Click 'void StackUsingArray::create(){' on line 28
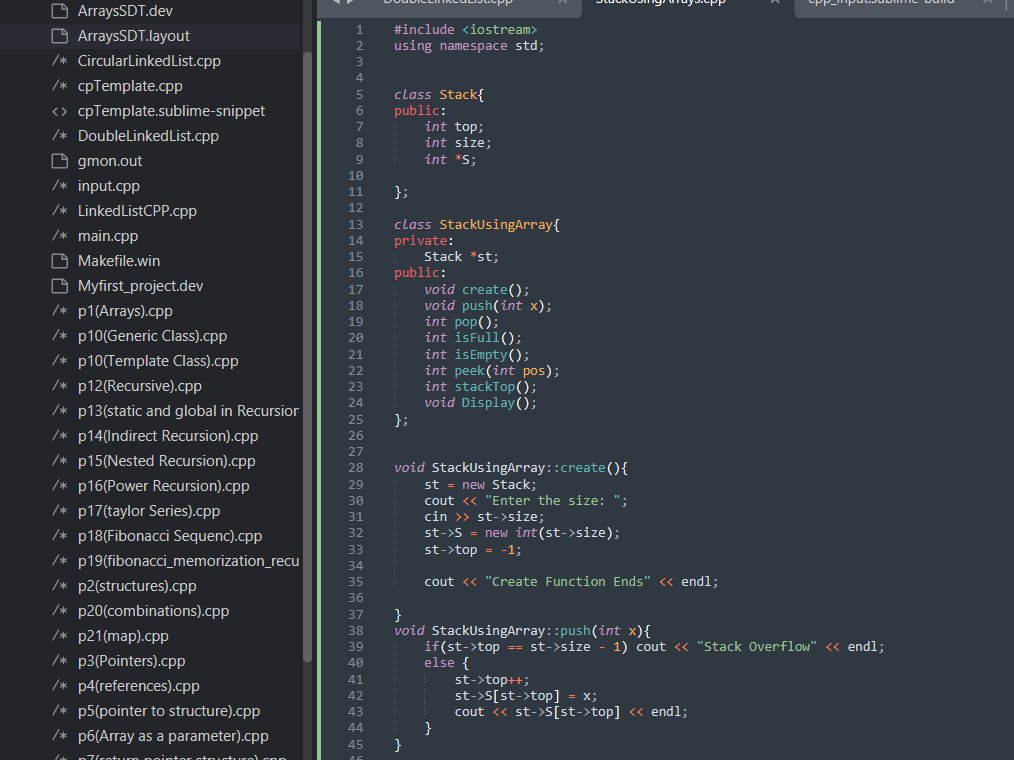 pos(511,468)
